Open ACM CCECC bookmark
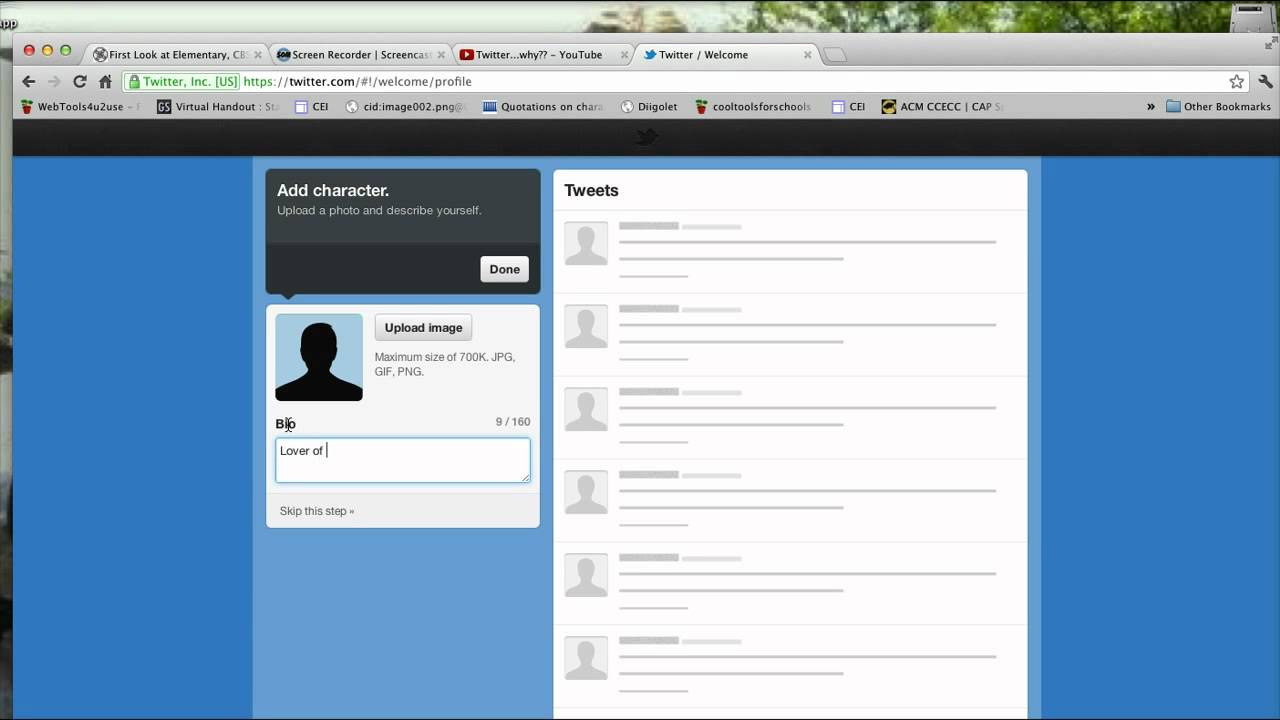Screen dimensions: 1280x720 tap(942, 107)
